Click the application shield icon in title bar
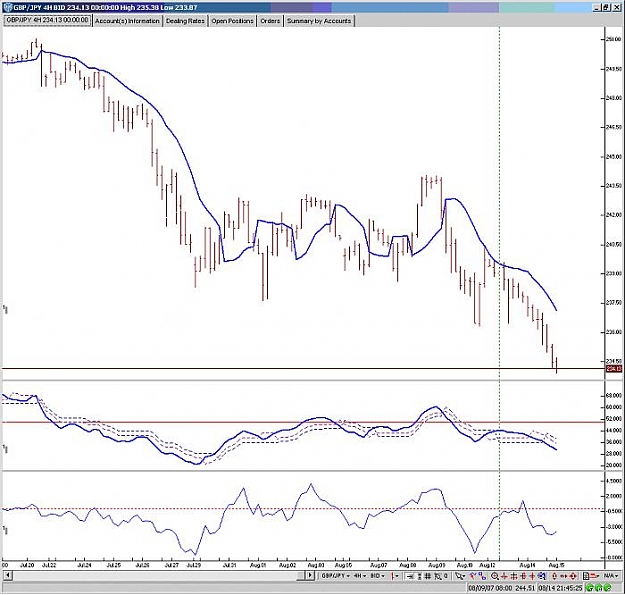625x595 pixels. 8,7
